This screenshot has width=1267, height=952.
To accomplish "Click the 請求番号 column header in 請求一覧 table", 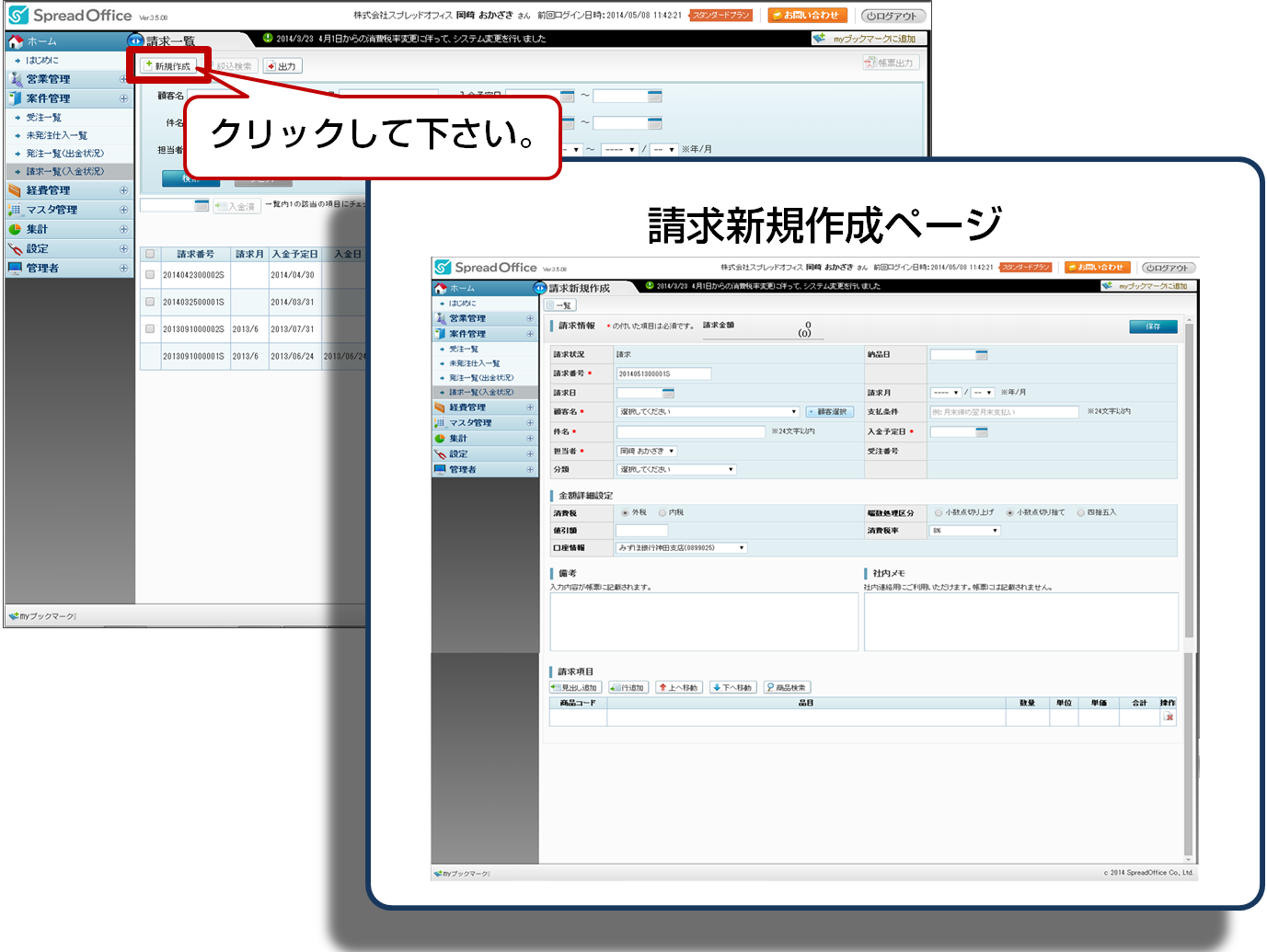I will pyautogui.click(x=195, y=254).
